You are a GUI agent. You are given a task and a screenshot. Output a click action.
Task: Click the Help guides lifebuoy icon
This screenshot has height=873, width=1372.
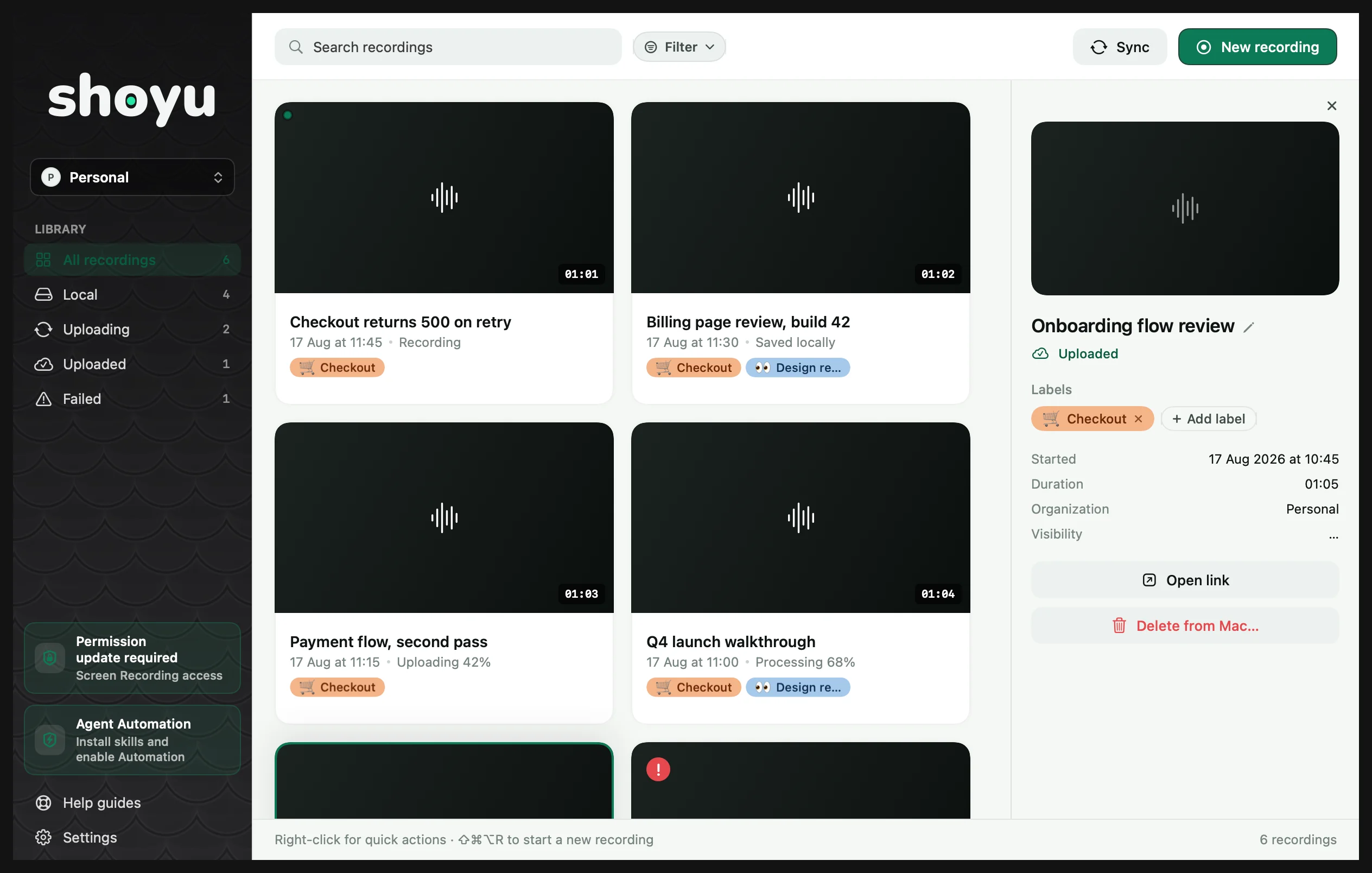43,802
